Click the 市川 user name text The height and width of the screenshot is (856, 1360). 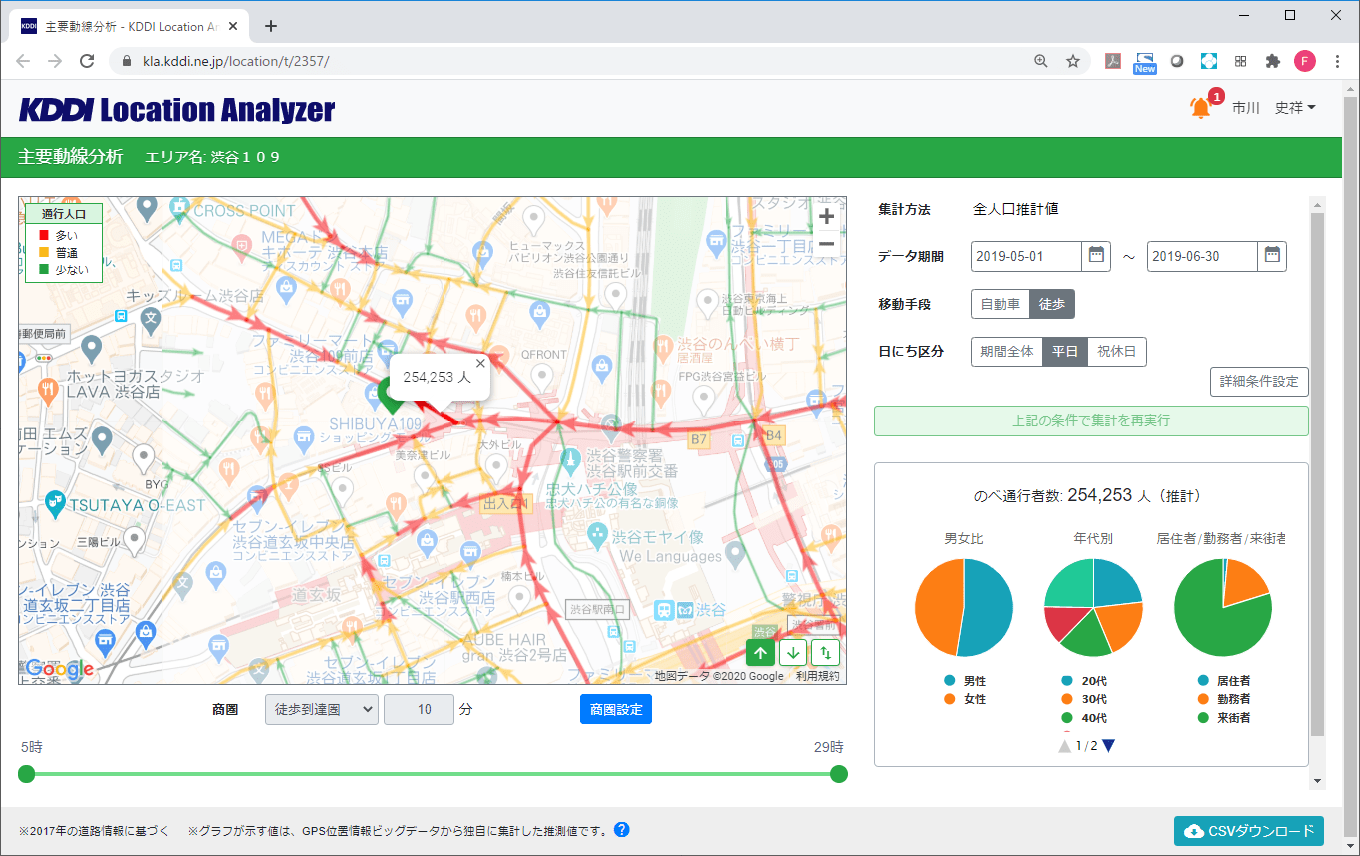coord(1245,108)
